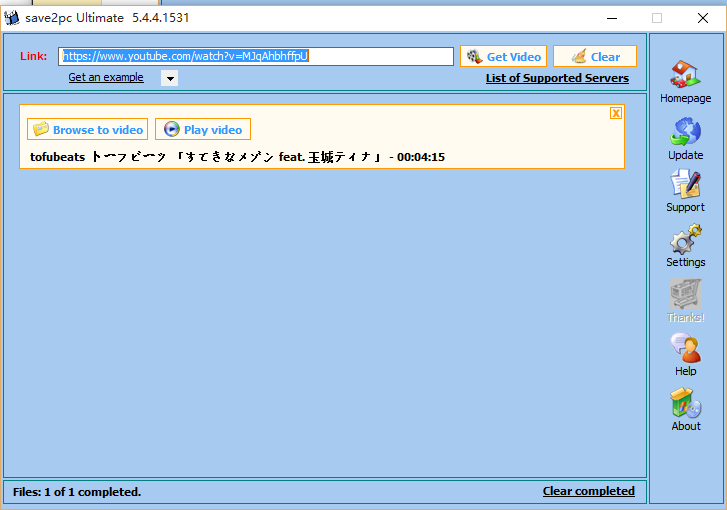Click the Get an example link
727x510 pixels.
click(106, 78)
